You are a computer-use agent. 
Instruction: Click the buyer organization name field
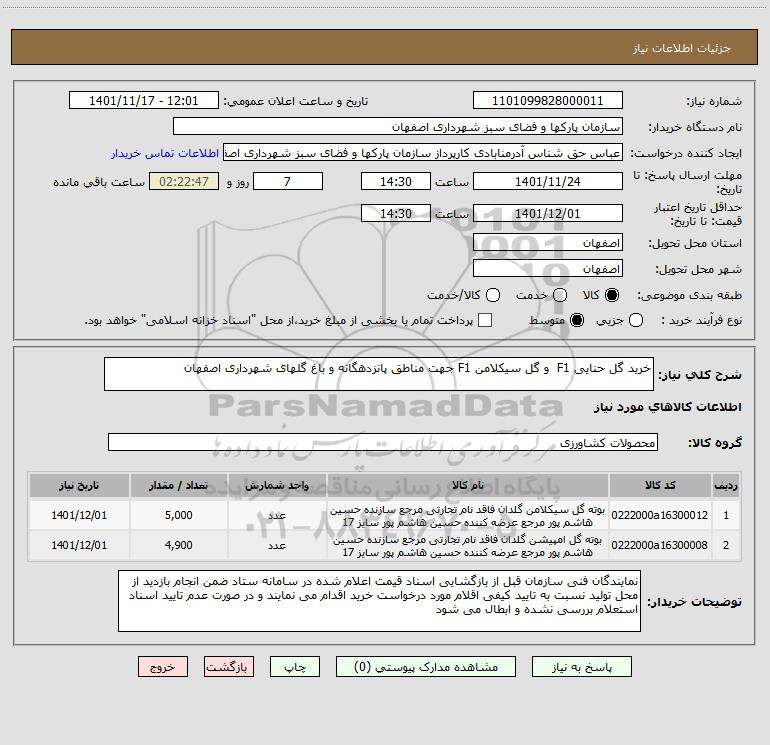coord(398,127)
